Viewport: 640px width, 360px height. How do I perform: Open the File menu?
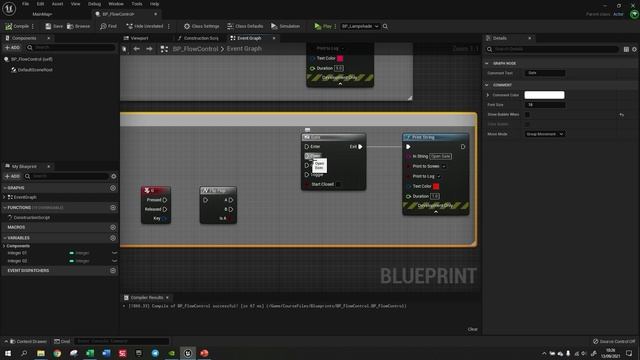[x=25, y=4]
